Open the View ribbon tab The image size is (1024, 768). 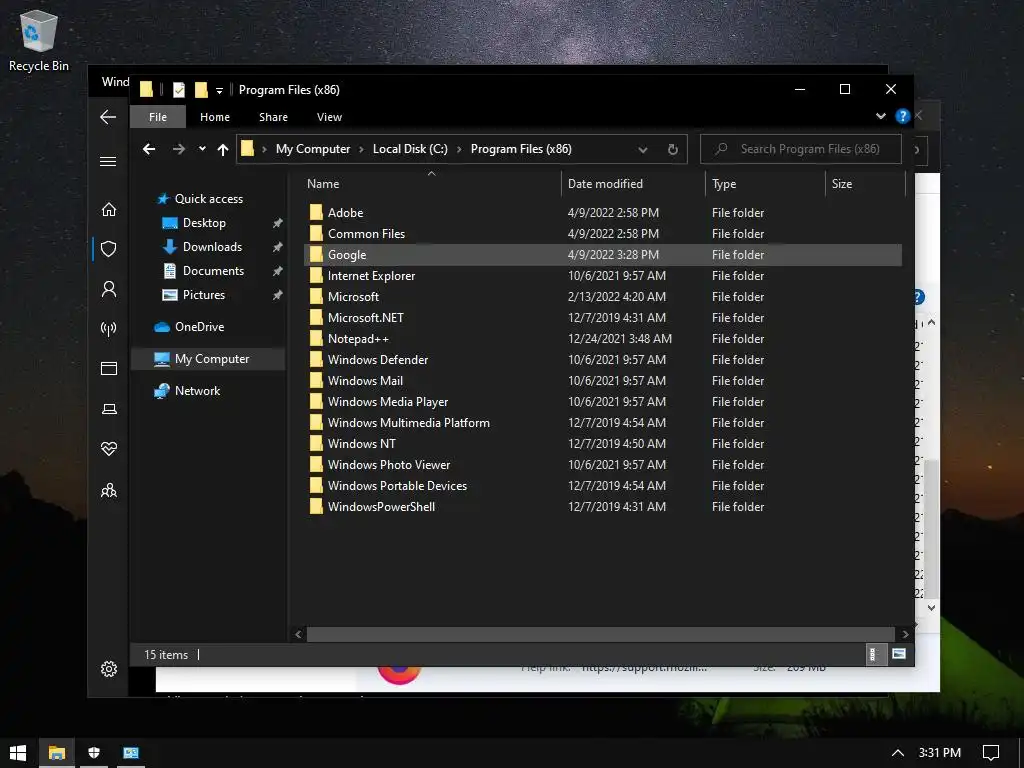[x=329, y=117]
